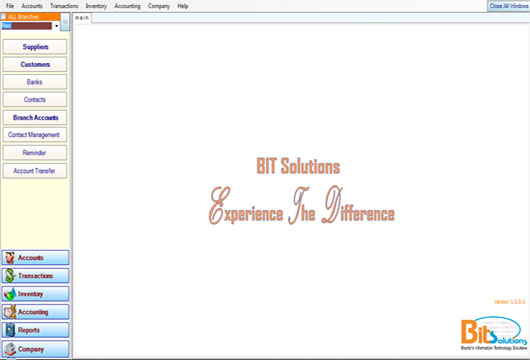Screen dimensions: 530x360
Task: Click the Reports section icon
Action: pyautogui.click(x=10, y=330)
